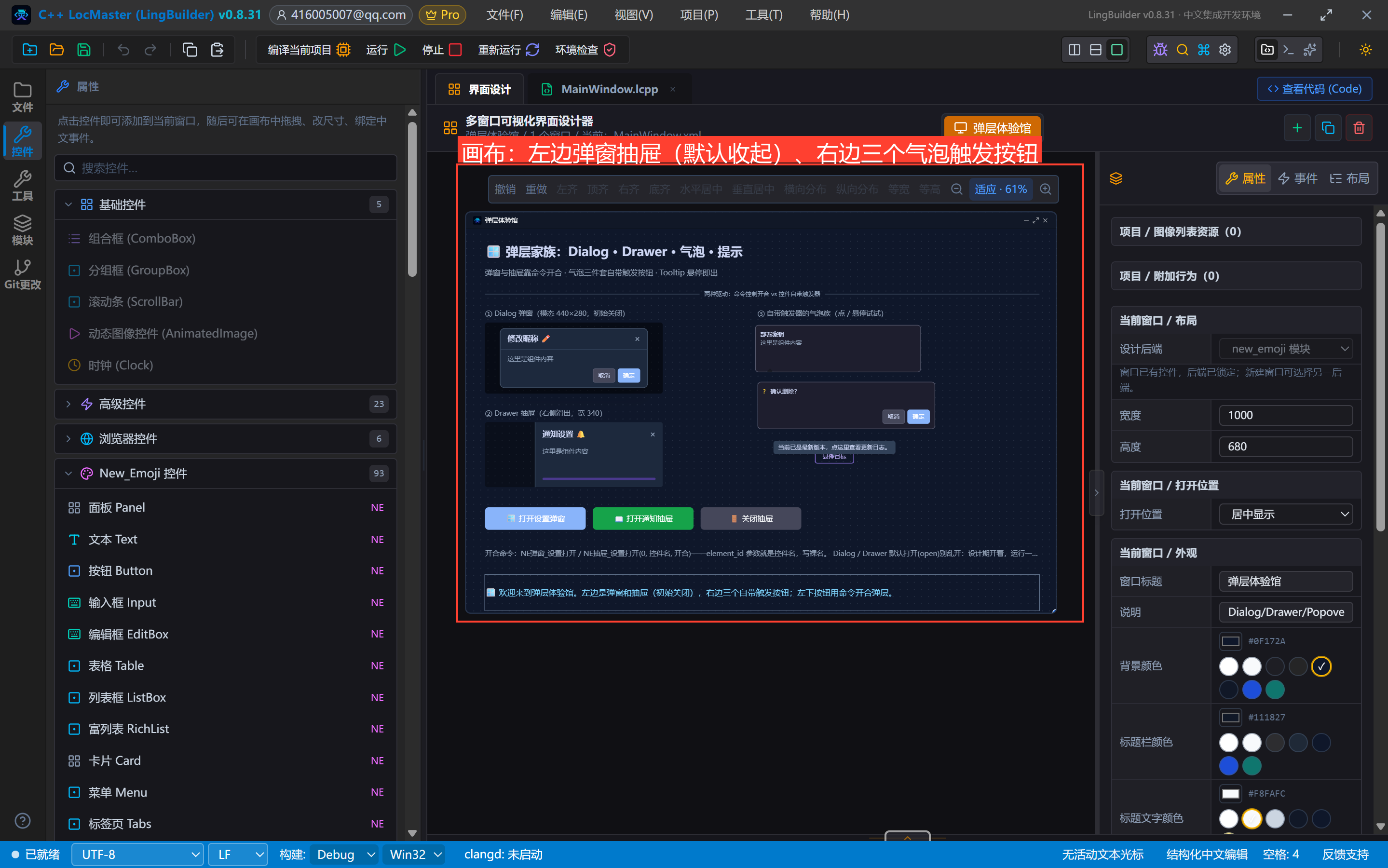This screenshot has width=1388, height=868.
Task: Expand the 浏览器控件 group
Action: click(226, 439)
